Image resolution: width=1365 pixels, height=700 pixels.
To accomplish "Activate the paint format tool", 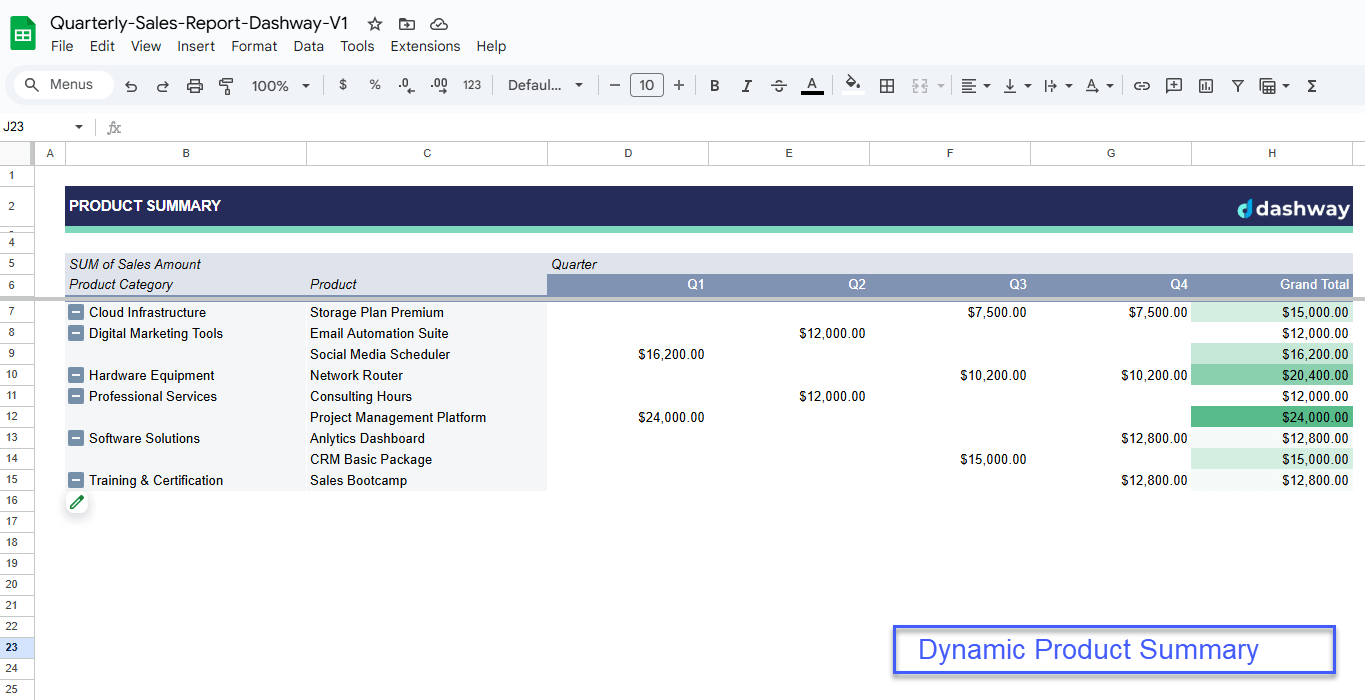I will [x=226, y=86].
